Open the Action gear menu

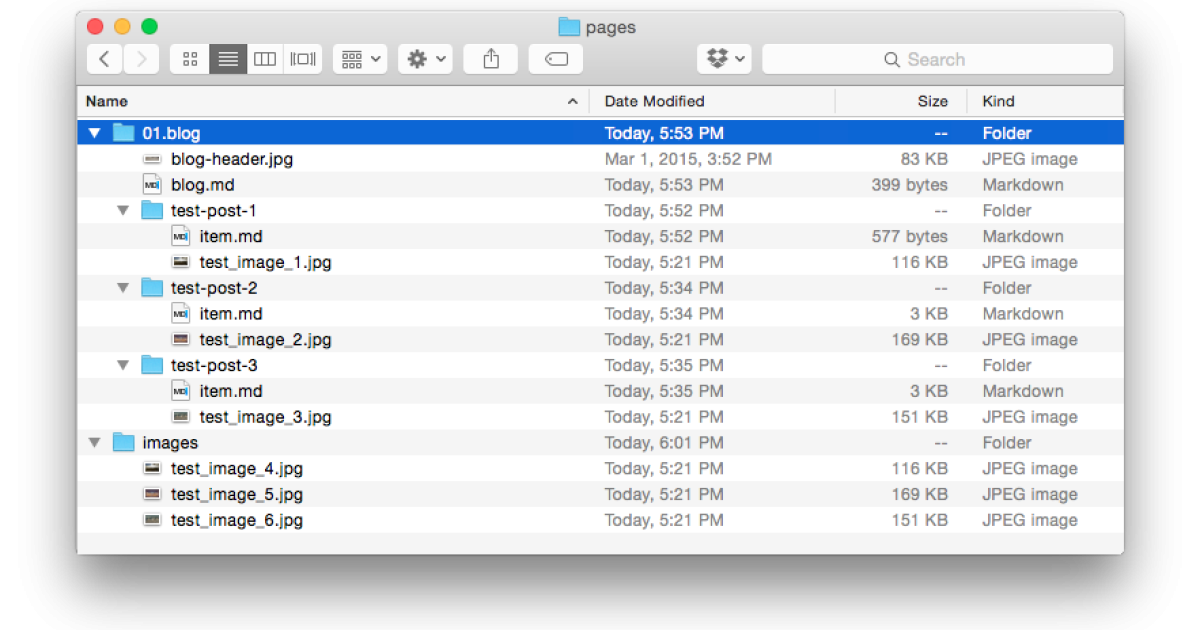coord(425,59)
